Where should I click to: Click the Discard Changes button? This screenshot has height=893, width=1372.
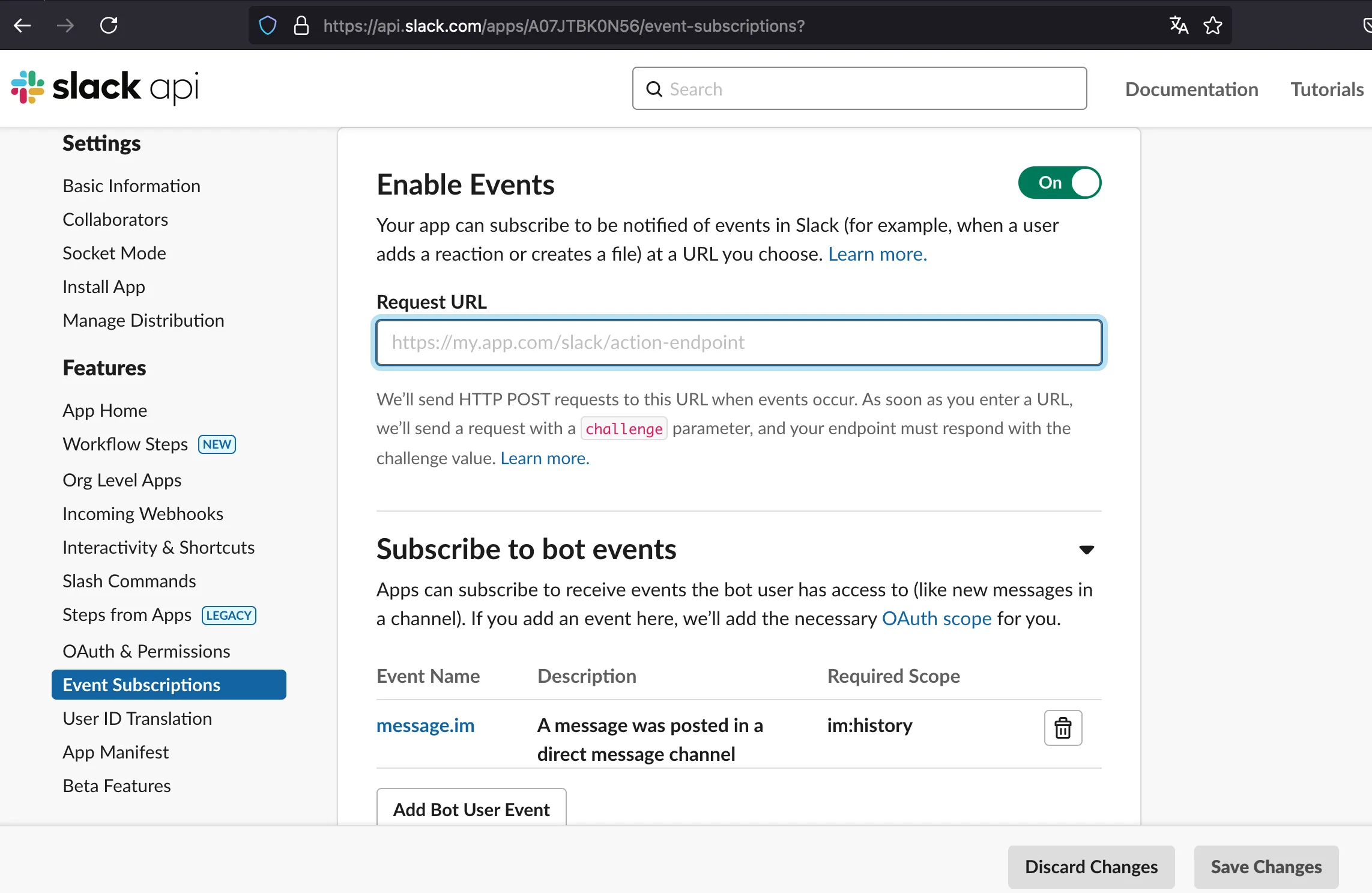(1091, 867)
